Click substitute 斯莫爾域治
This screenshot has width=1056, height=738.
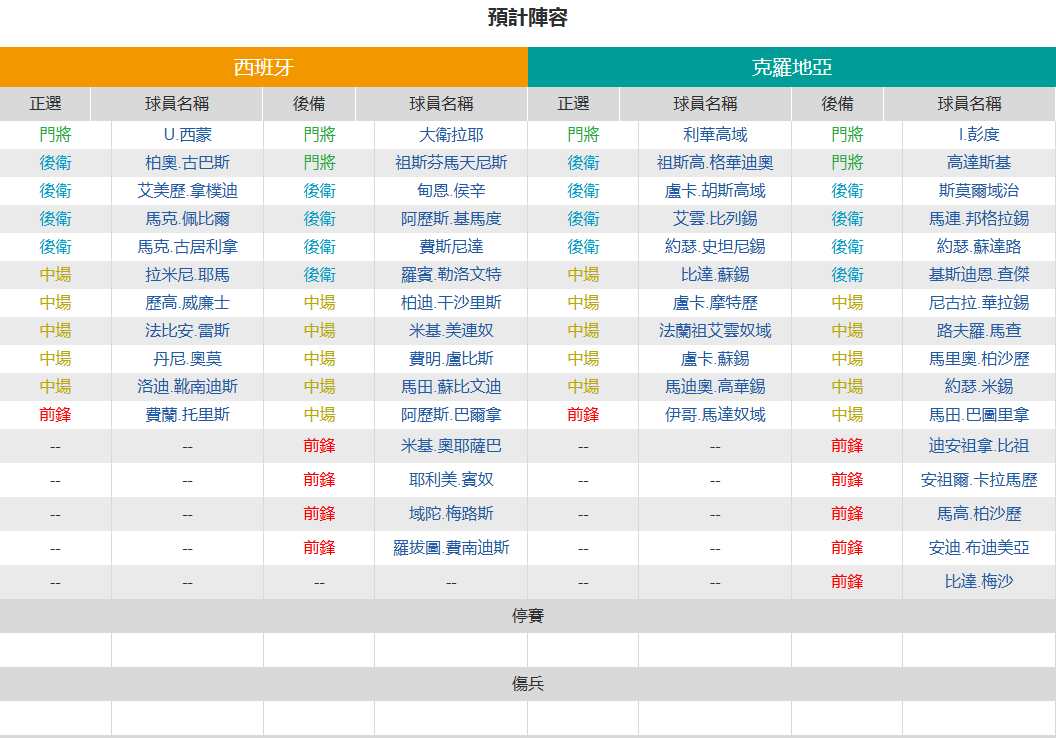(979, 191)
